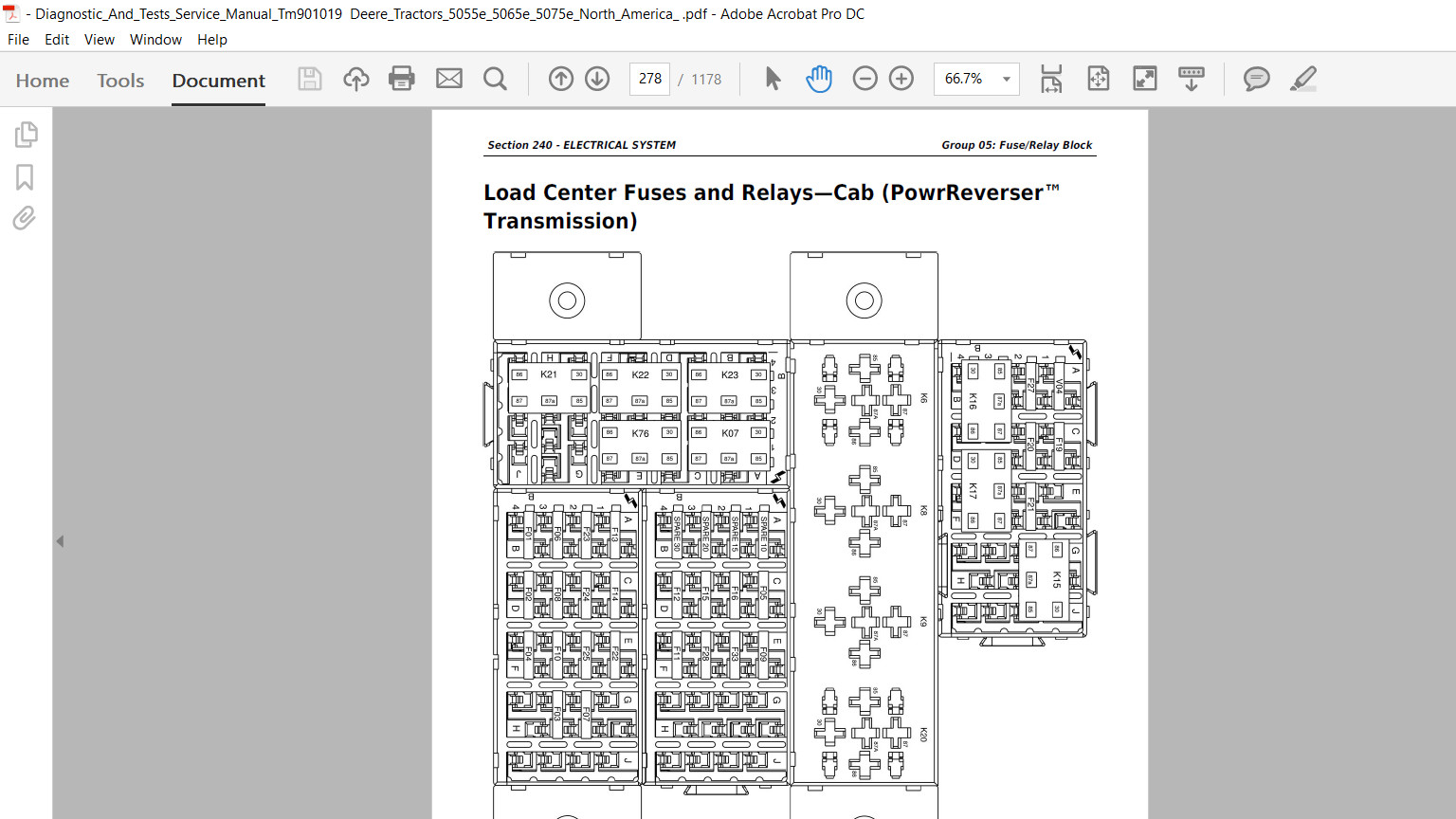Open the Attachments paperclip panel
The width and height of the screenshot is (1456, 819).
[25, 219]
